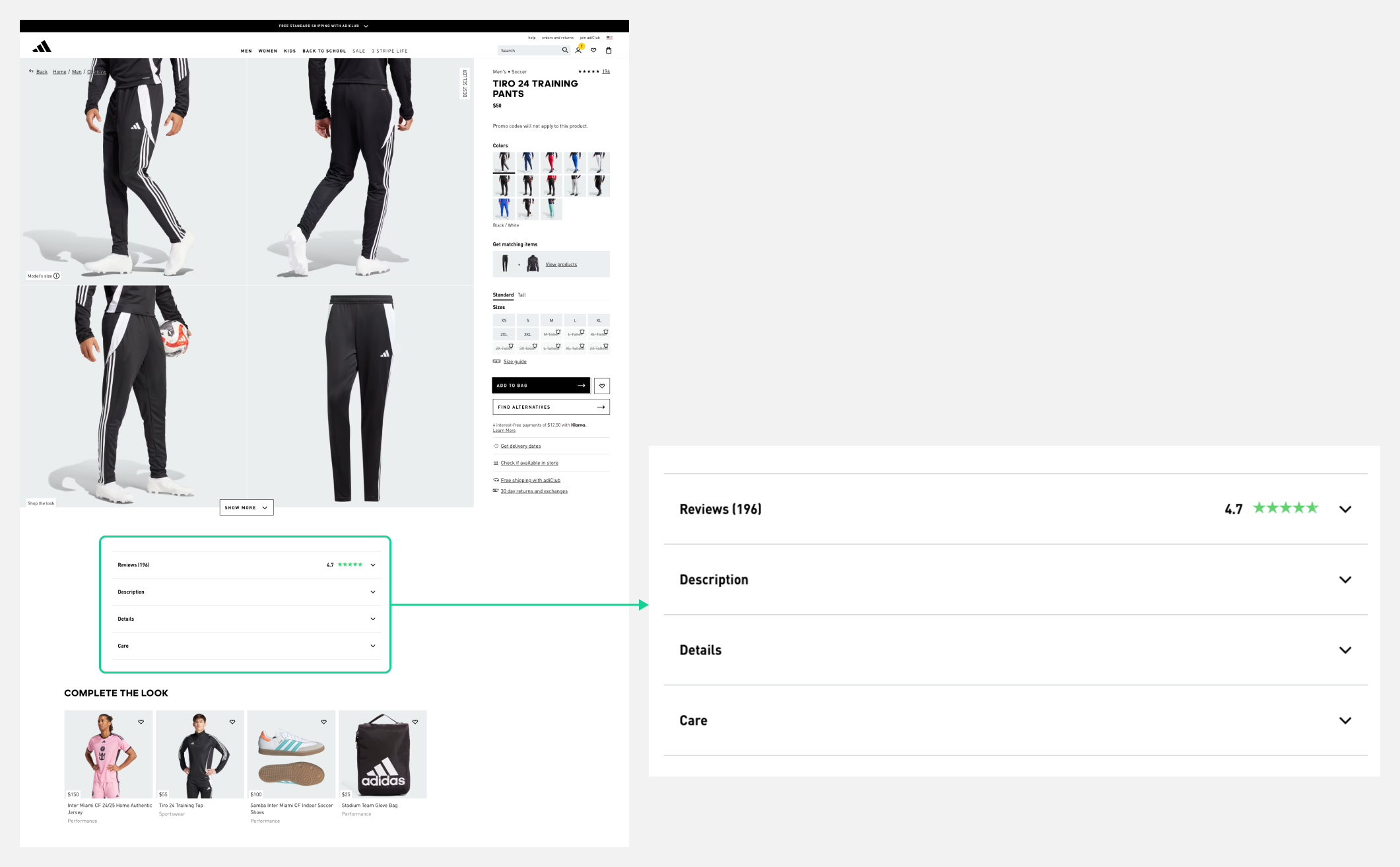The width and height of the screenshot is (1400, 867).
Task: Click into the Search input field
Action: pyautogui.click(x=528, y=50)
